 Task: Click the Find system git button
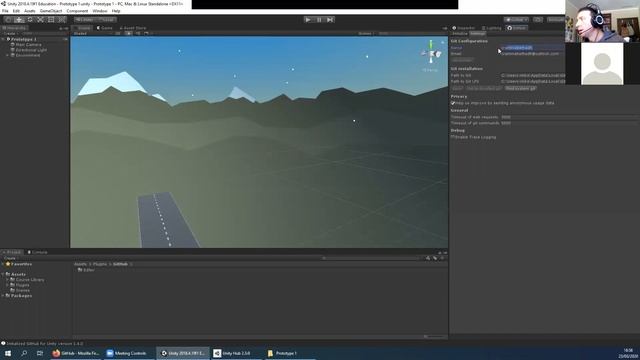[x=520, y=88]
